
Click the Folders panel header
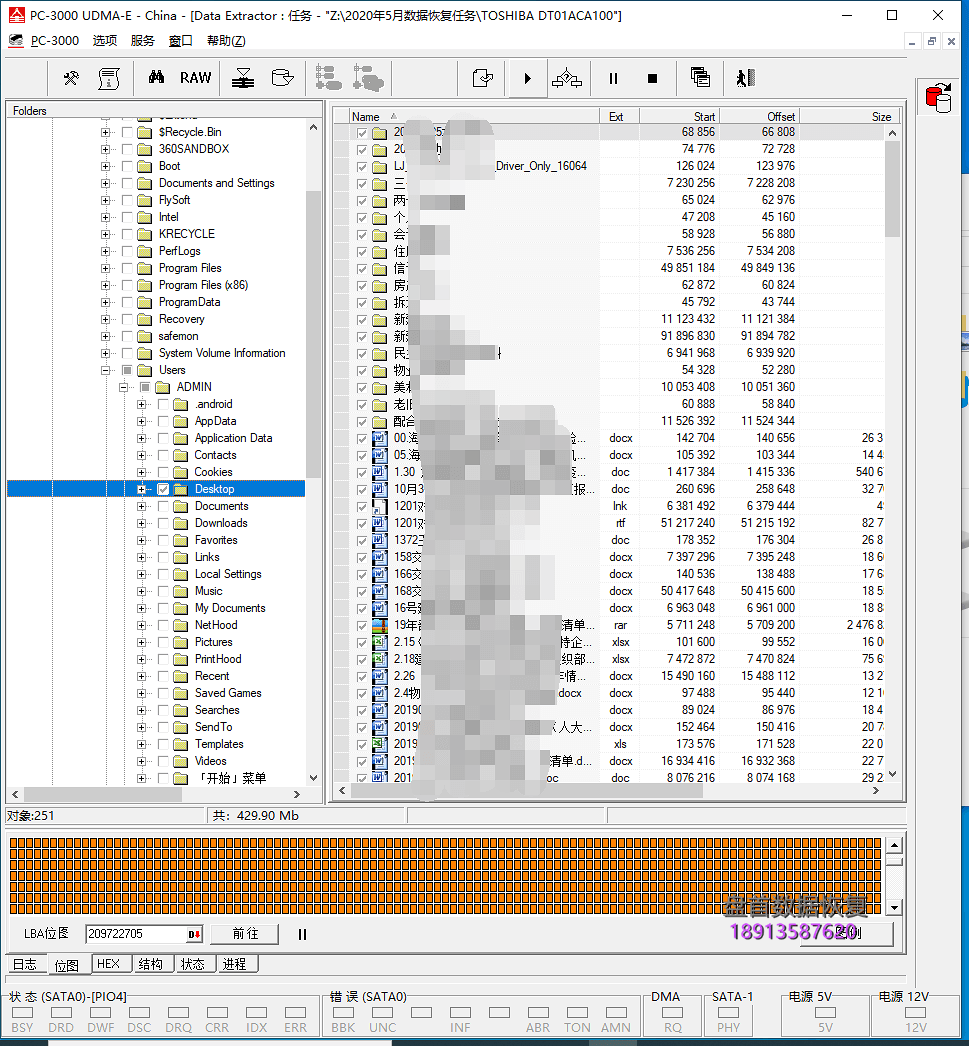[x=164, y=111]
